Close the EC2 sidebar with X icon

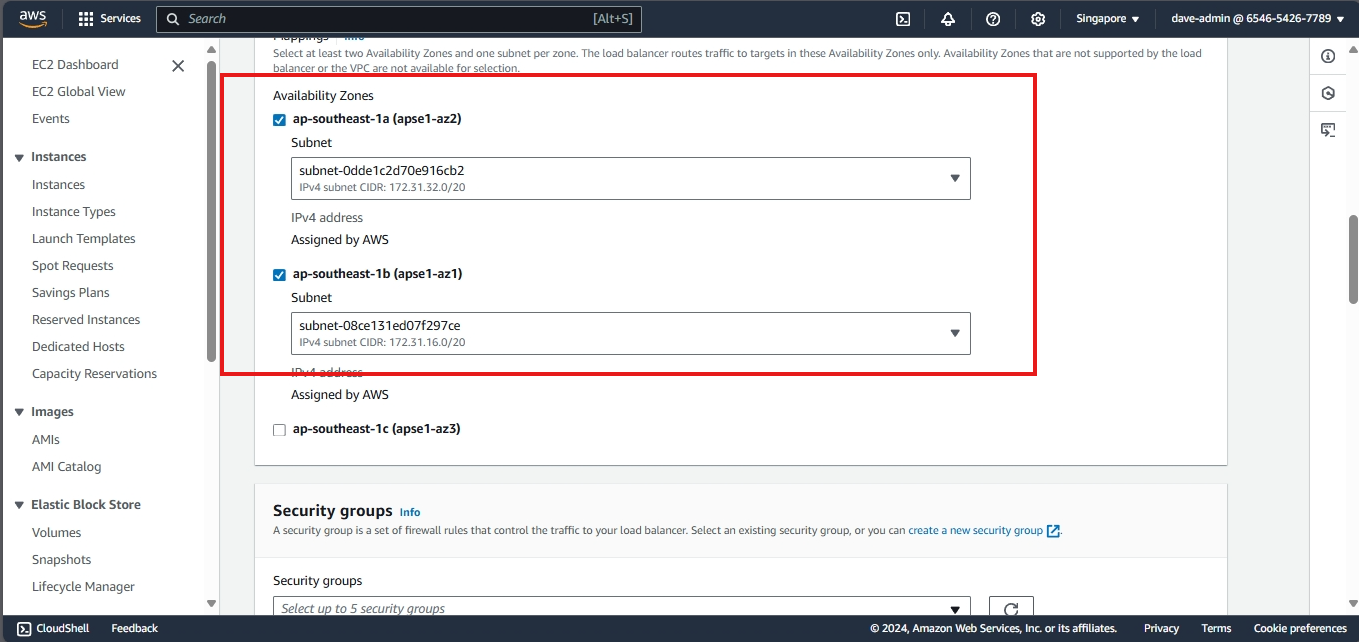[x=178, y=66]
